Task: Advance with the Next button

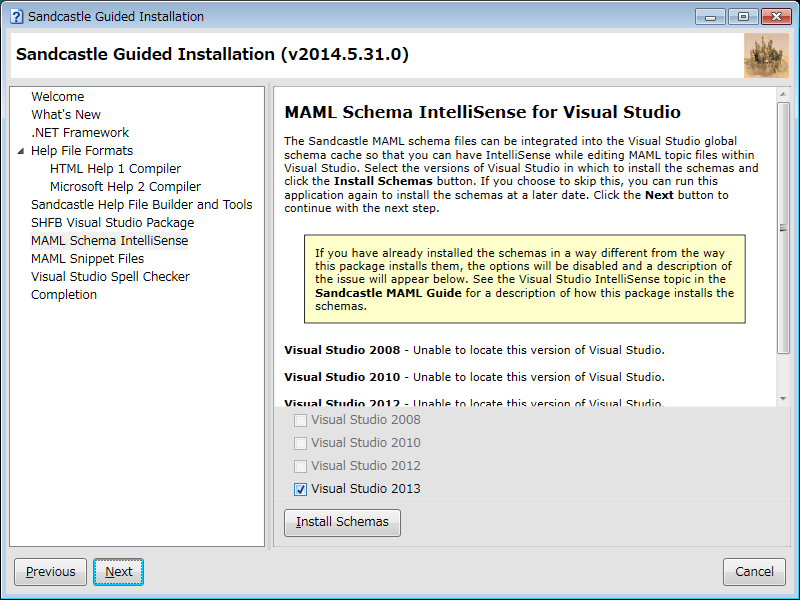Action: [118, 572]
